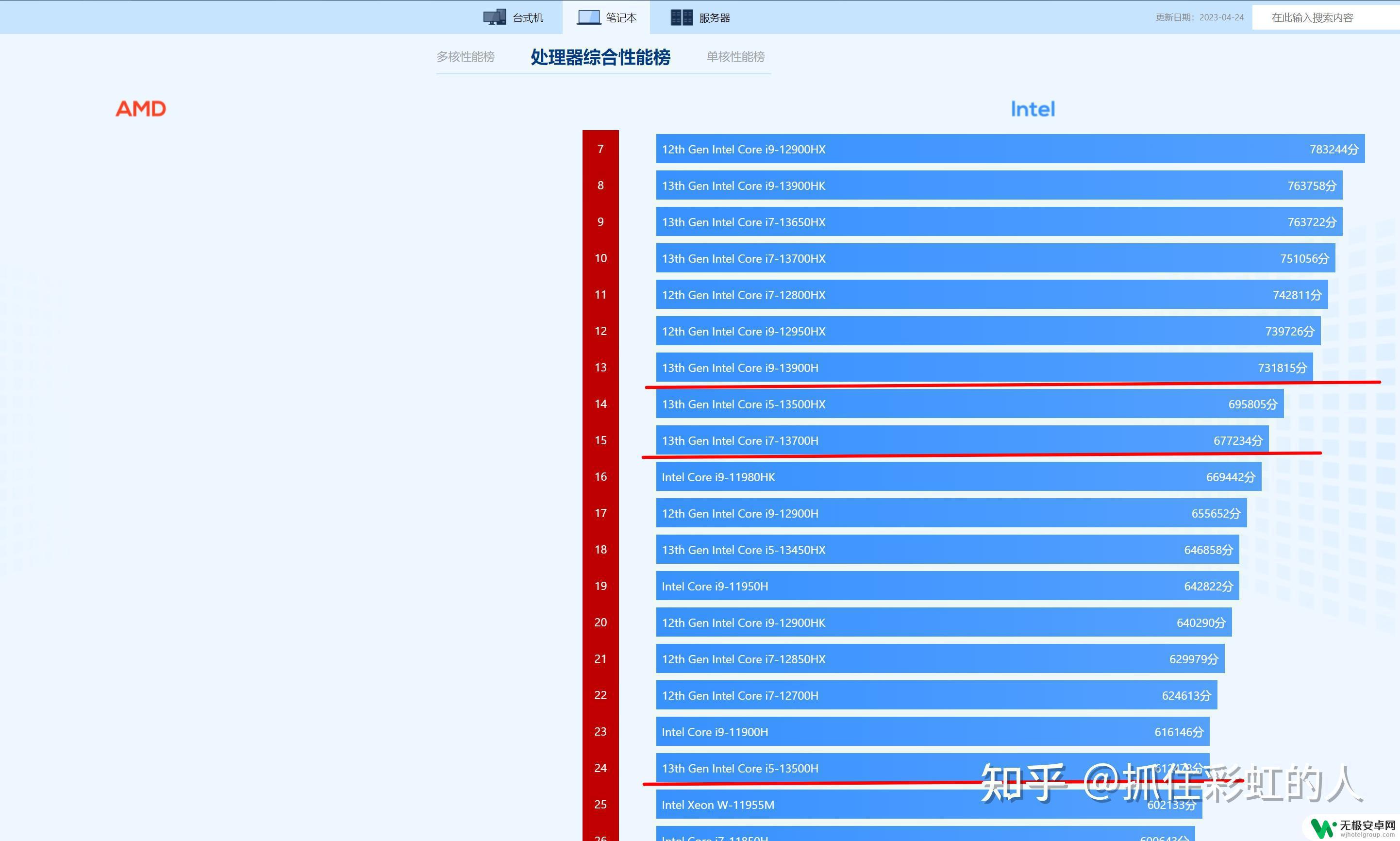Click the score 677234分

pyautogui.click(x=1238, y=441)
